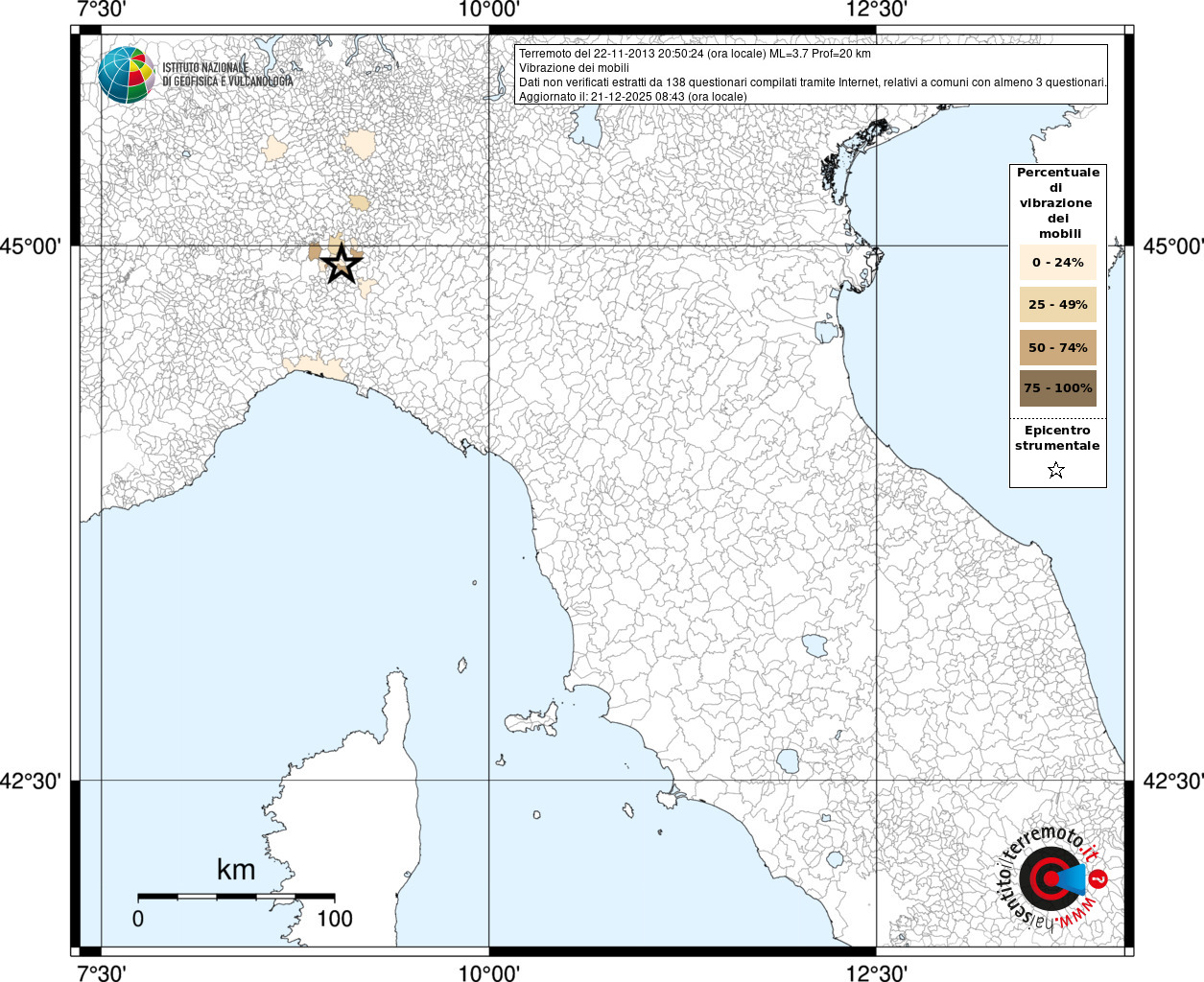Click 'ISTITUTO NAZIONALE DI GEOFISICA E VULCANOLOGIA' text
1204x982 pixels.
227,75
